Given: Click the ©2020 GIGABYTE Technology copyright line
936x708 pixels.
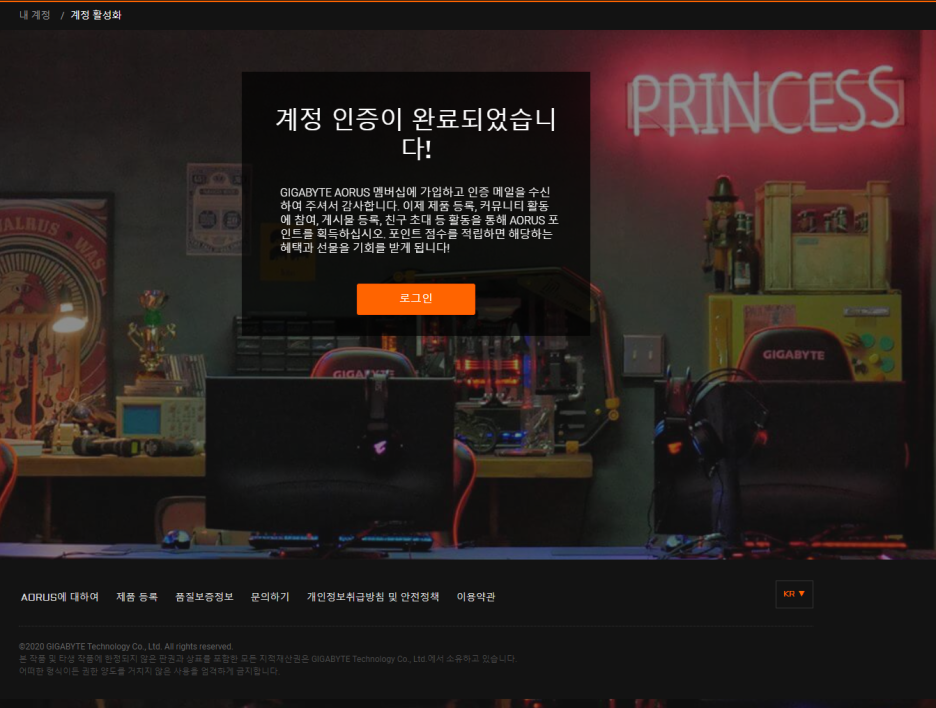Looking at the screenshot, I should [126, 647].
